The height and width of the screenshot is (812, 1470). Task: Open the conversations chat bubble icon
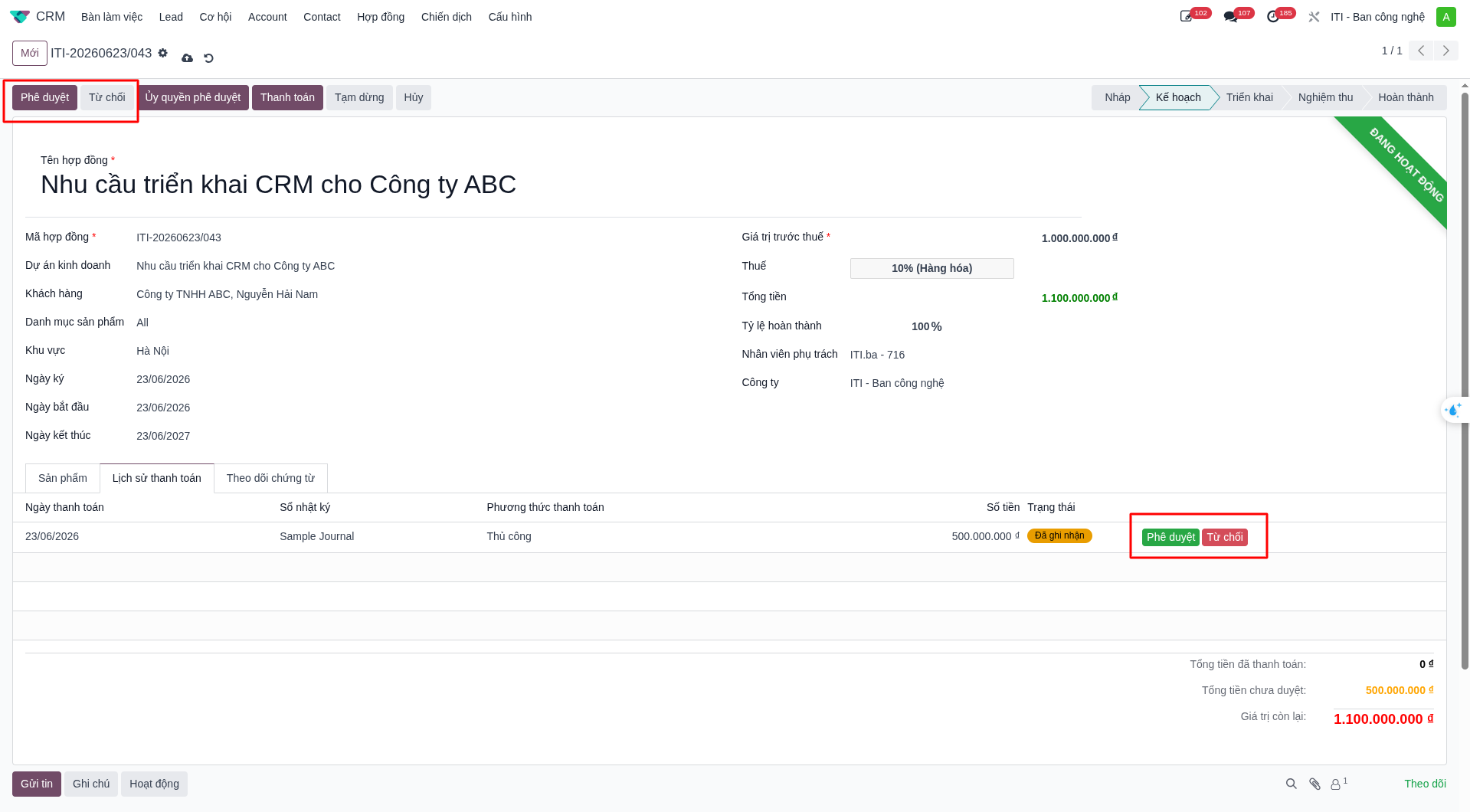(1230, 17)
